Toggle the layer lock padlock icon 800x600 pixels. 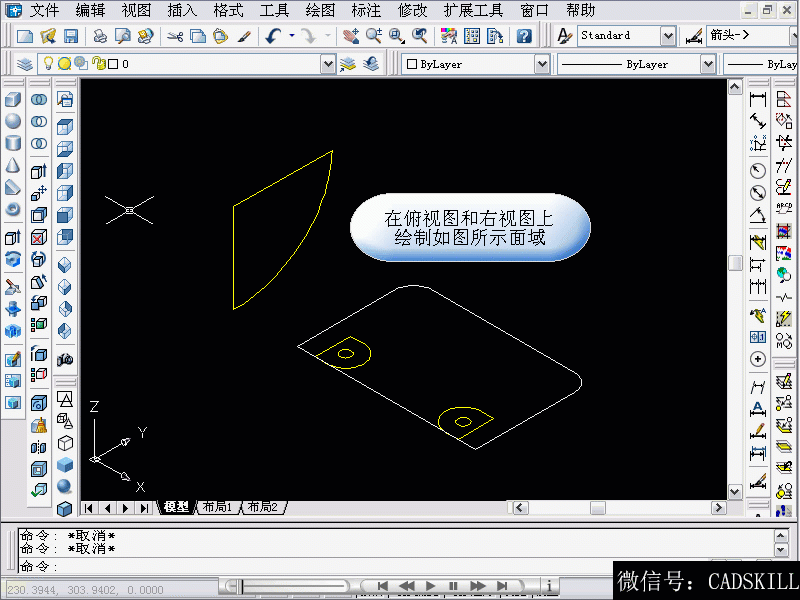(97, 64)
